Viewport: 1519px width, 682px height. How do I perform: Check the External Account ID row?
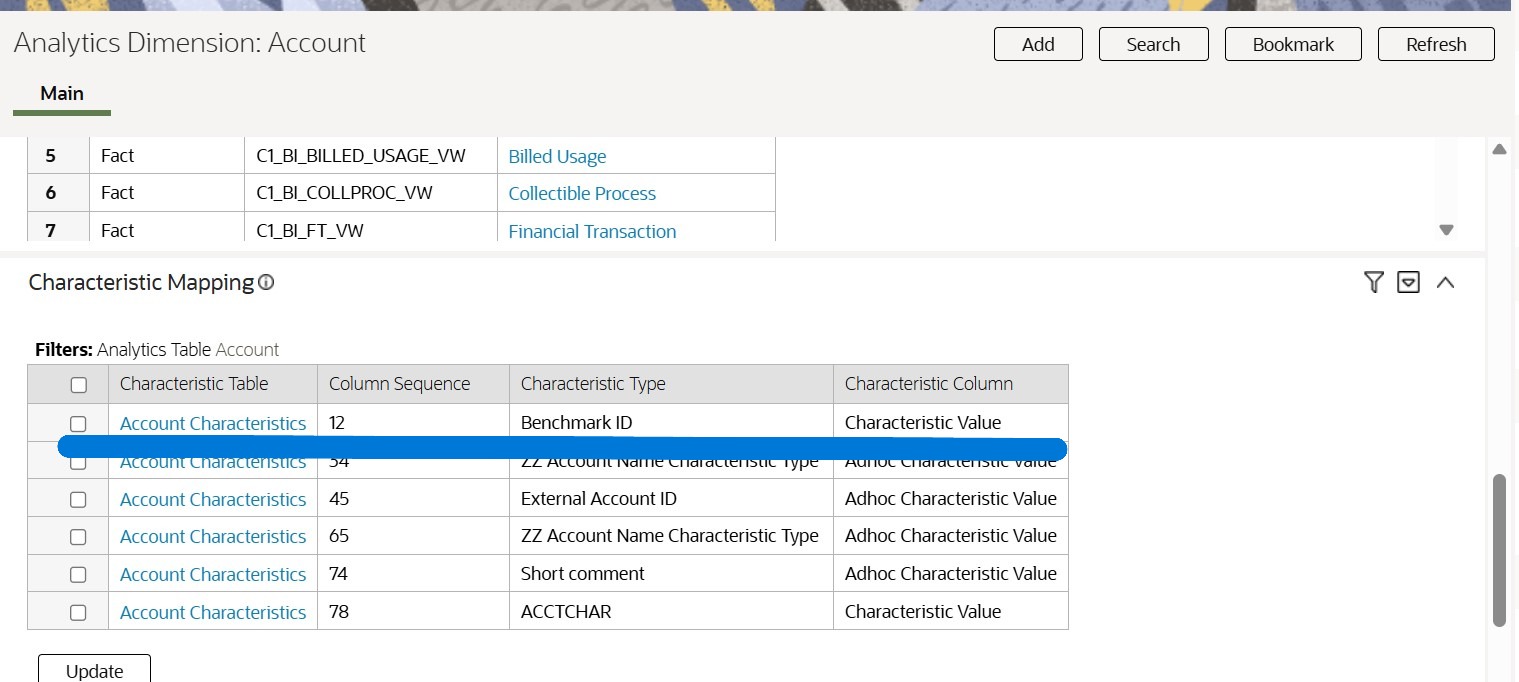[x=78, y=498]
